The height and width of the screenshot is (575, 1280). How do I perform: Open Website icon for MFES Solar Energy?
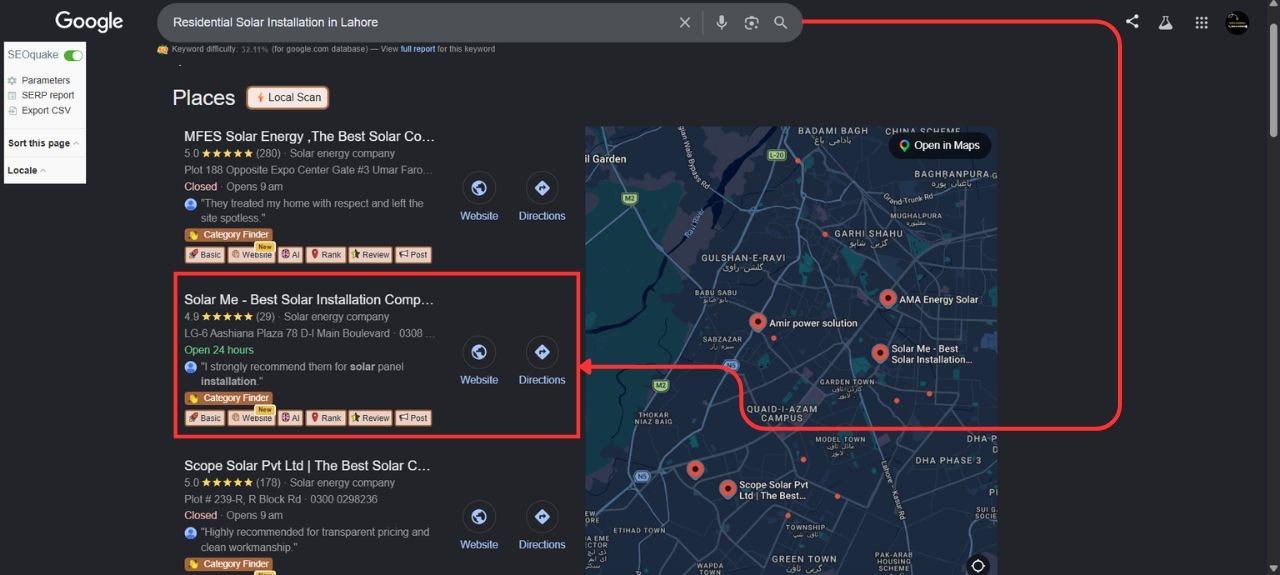(x=479, y=188)
